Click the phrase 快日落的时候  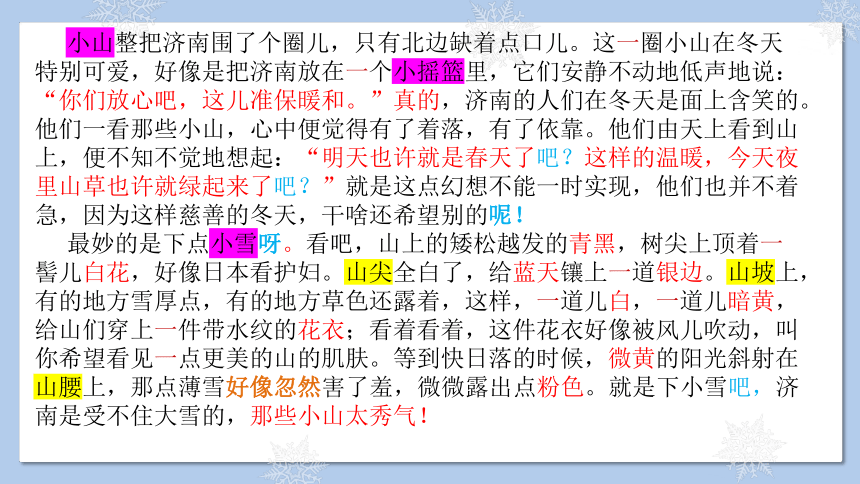[x=512, y=358]
